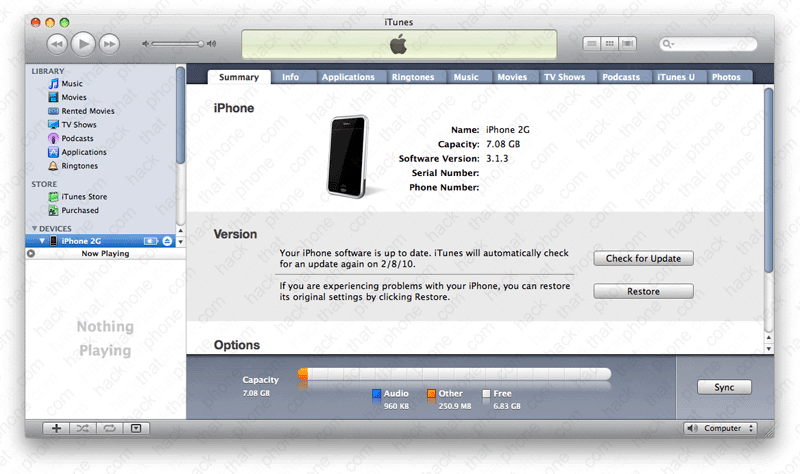
Task: Click the capacity usage bar
Action: (x=455, y=374)
